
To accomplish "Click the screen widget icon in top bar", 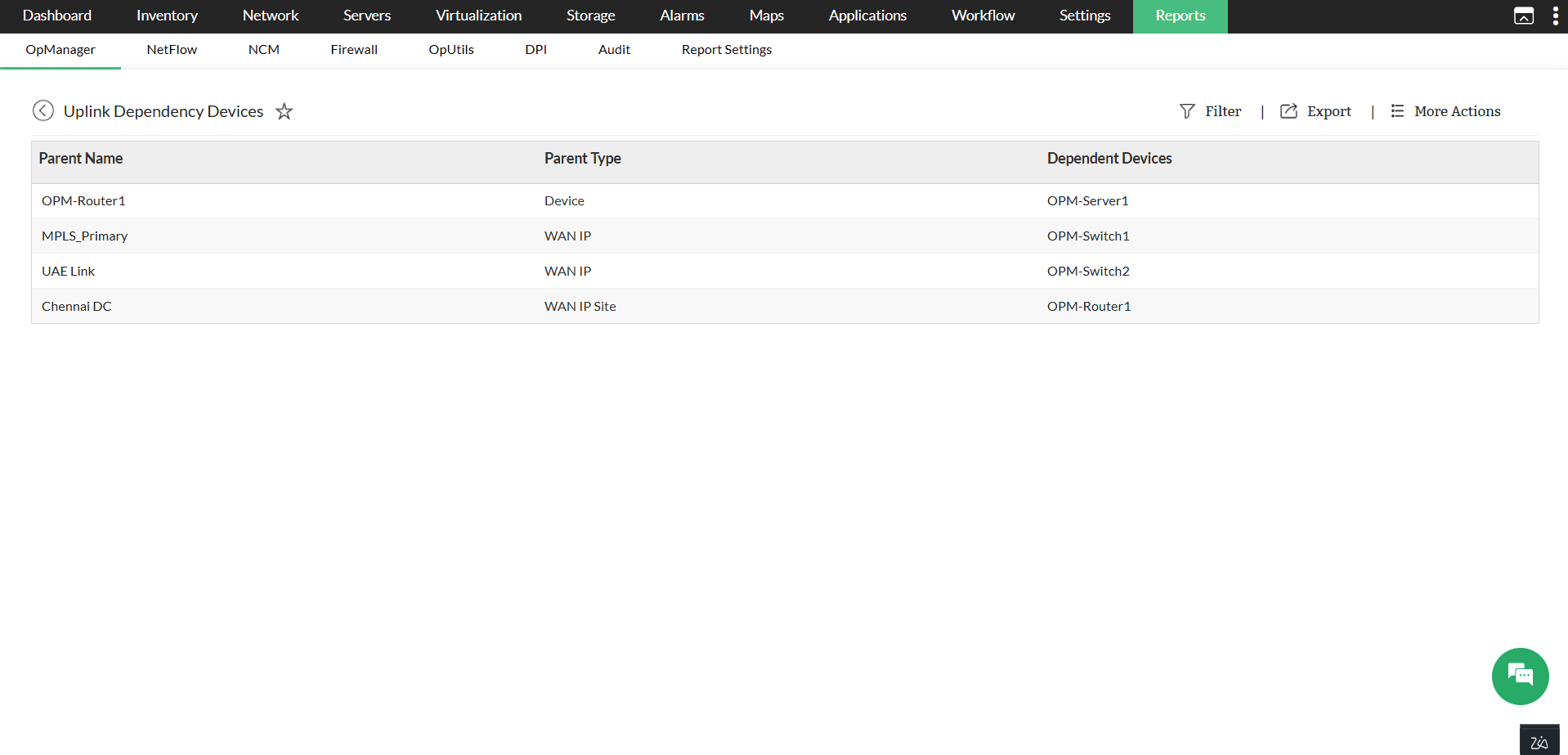I will tap(1524, 16).
